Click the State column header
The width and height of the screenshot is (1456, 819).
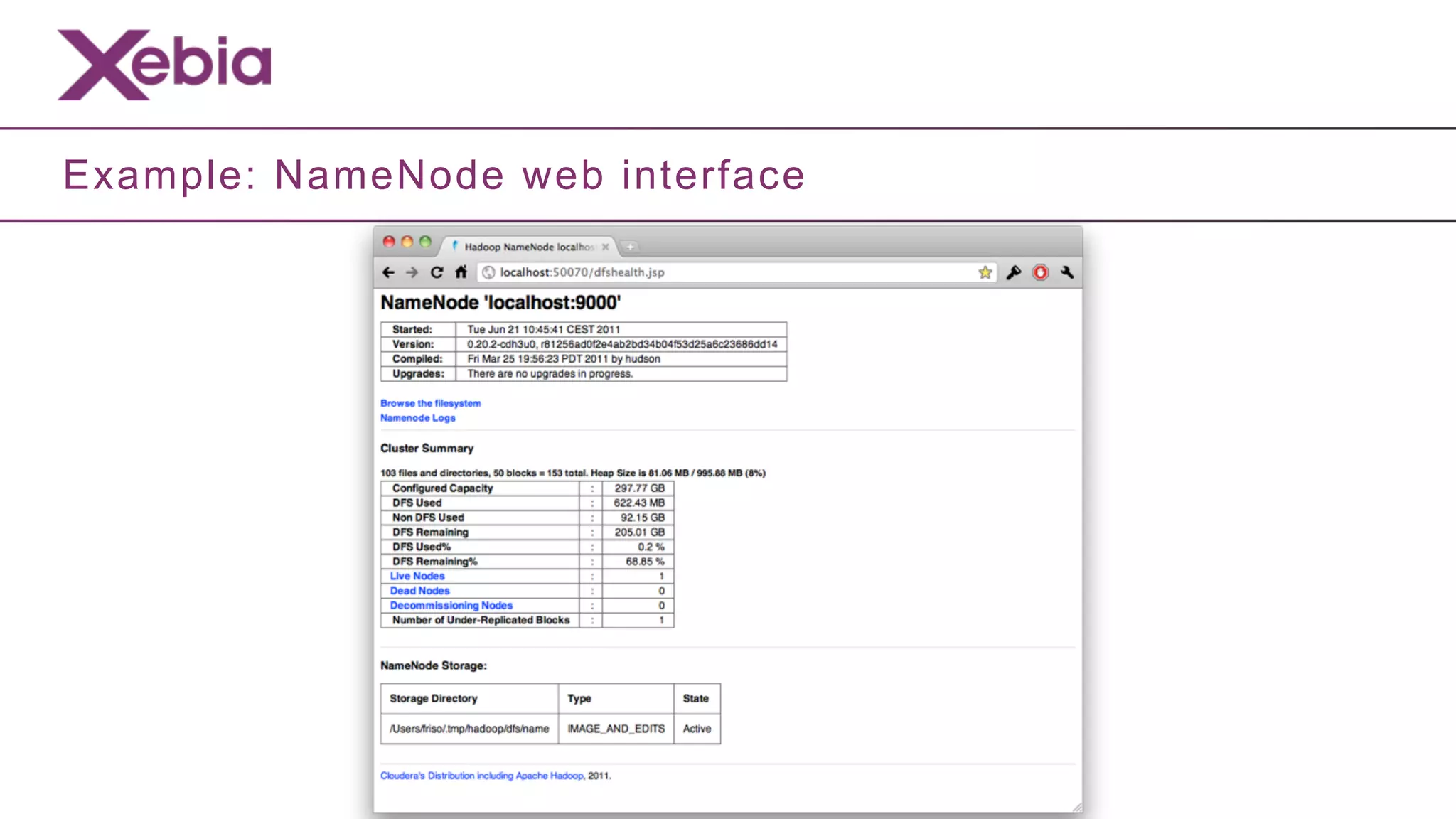point(695,699)
